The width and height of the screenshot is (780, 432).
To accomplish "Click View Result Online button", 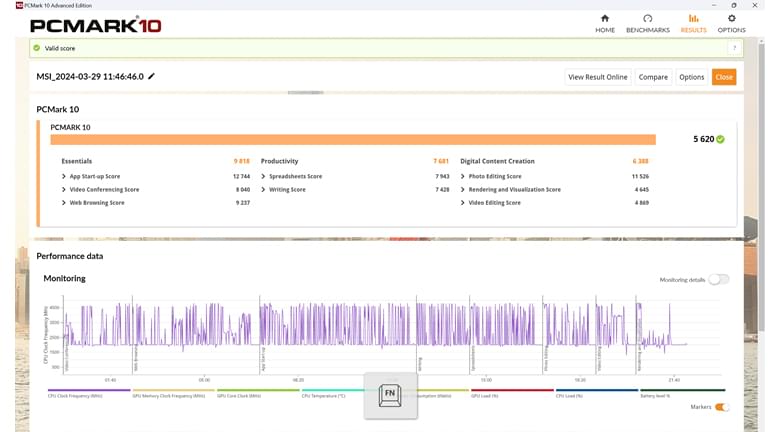I will tap(597, 77).
